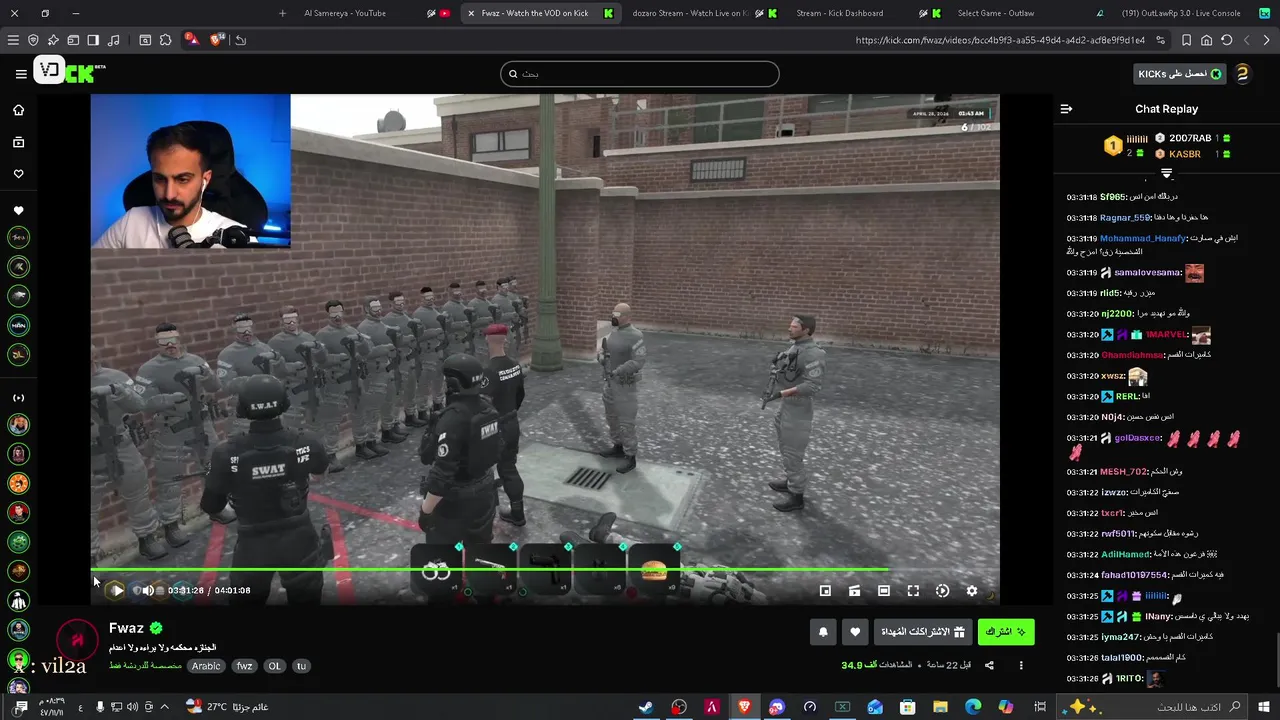Click the gifted subscriptions button

[x=923, y=632]
